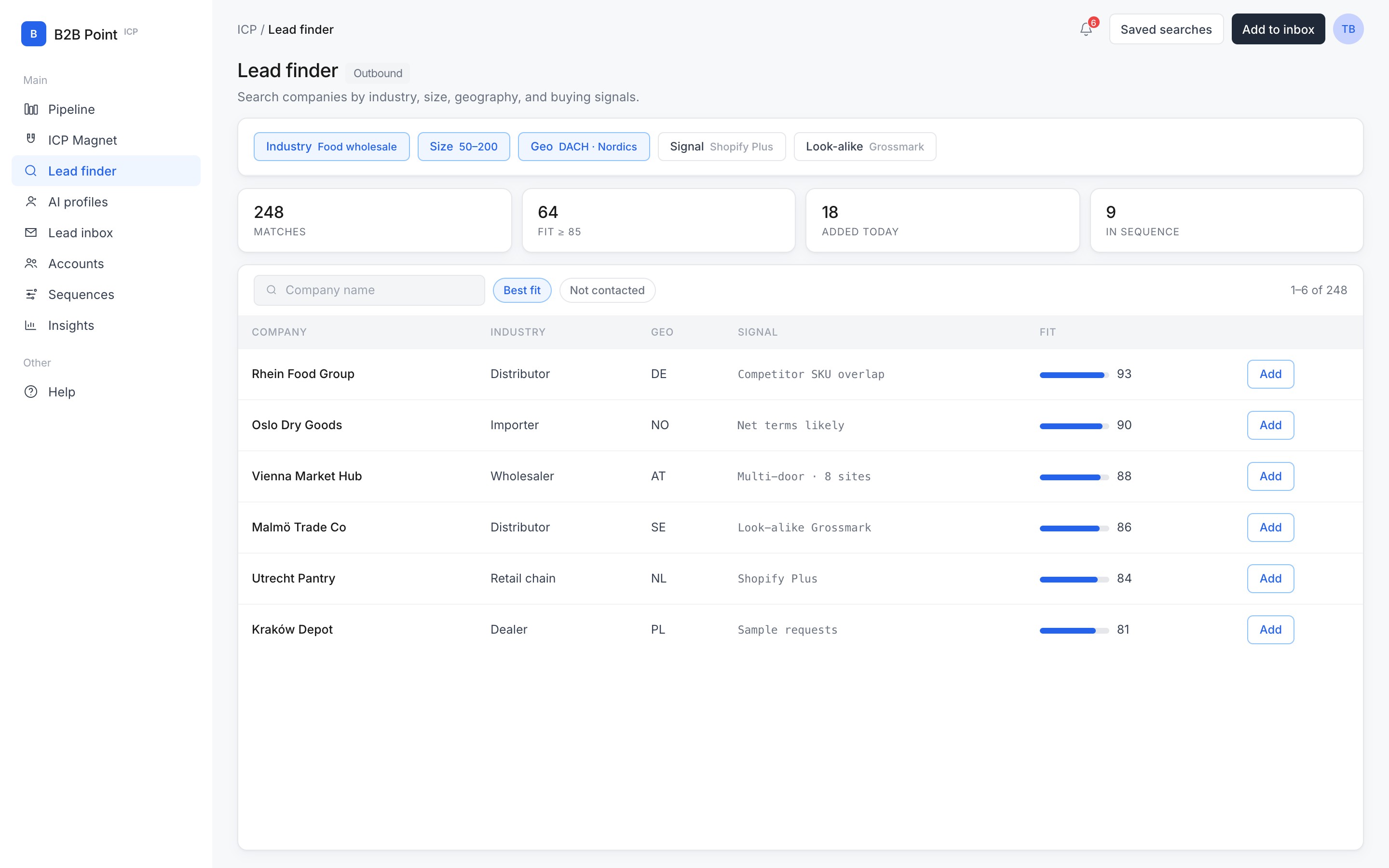Sort by INDUSTRY column header

[517, 332]
